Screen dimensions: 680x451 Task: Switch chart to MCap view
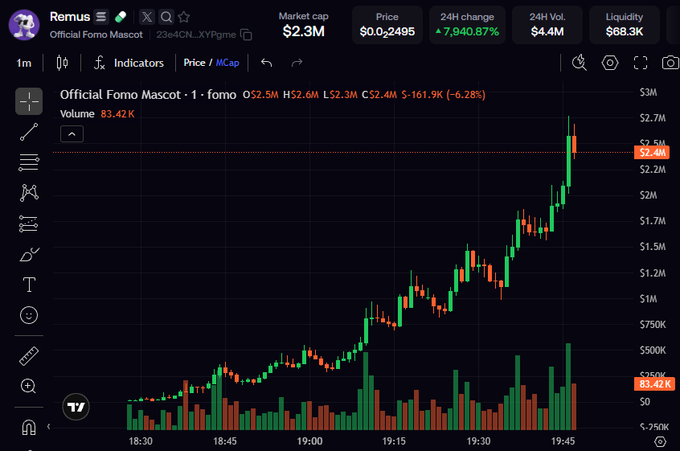point(227,63)
